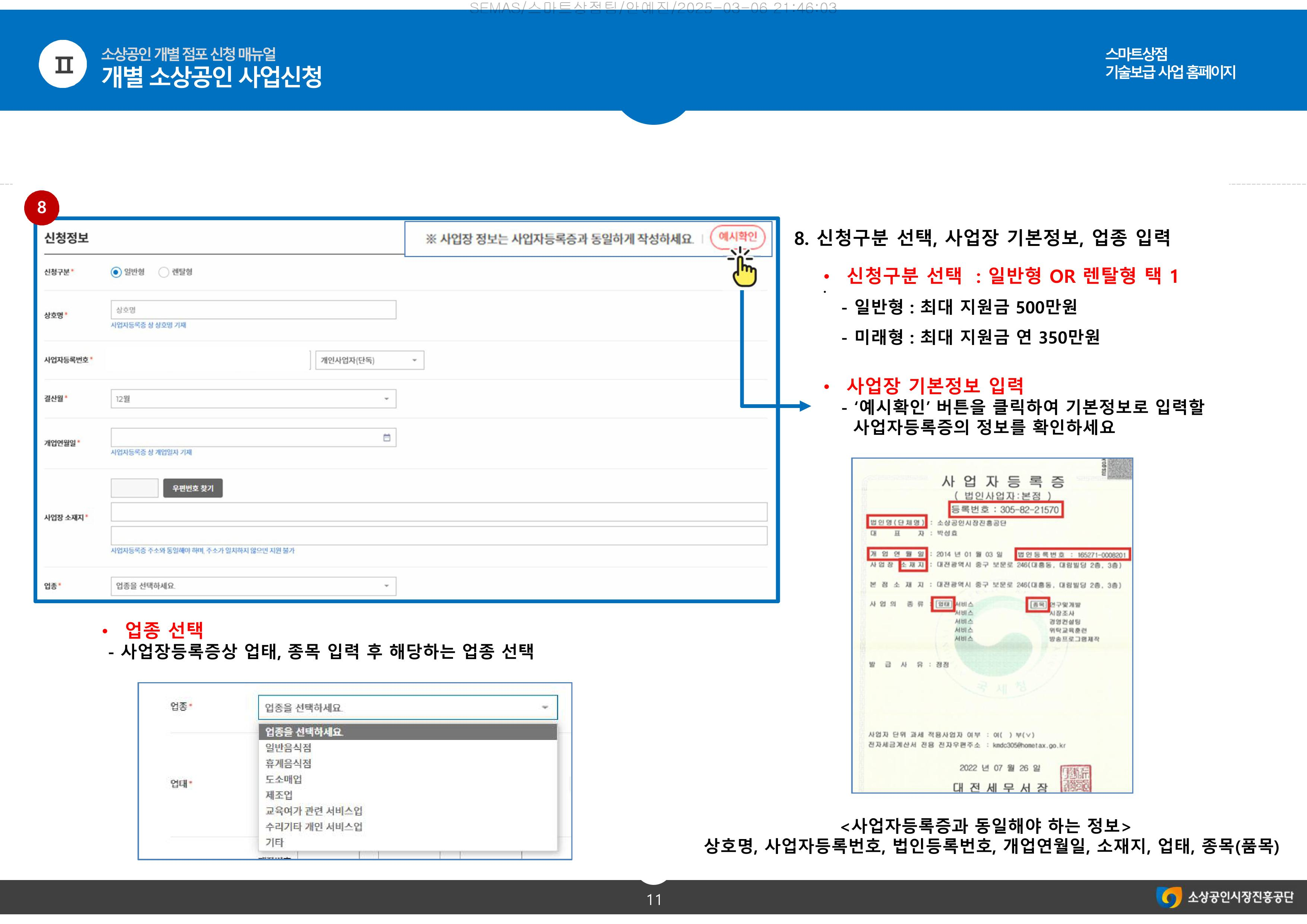This screenshot has height=924, width=1307.
Task: Click the calendar icon in 개업연월일 field
Action: coord(386,438)
